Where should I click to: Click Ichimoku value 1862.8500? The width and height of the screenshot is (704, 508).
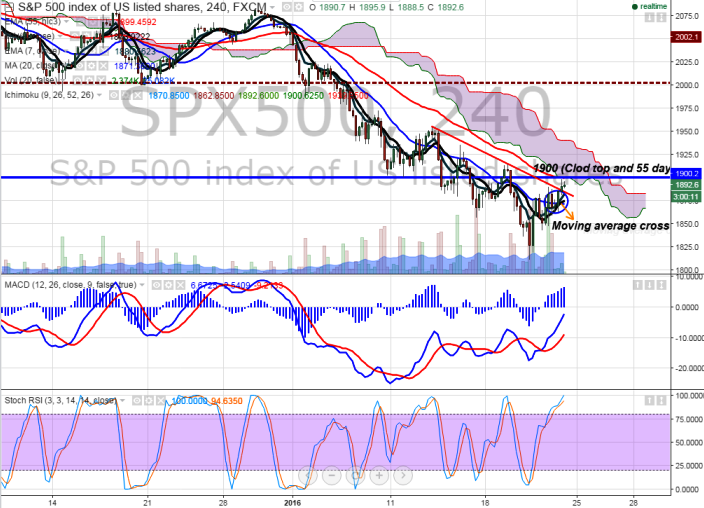coord(213,96)
